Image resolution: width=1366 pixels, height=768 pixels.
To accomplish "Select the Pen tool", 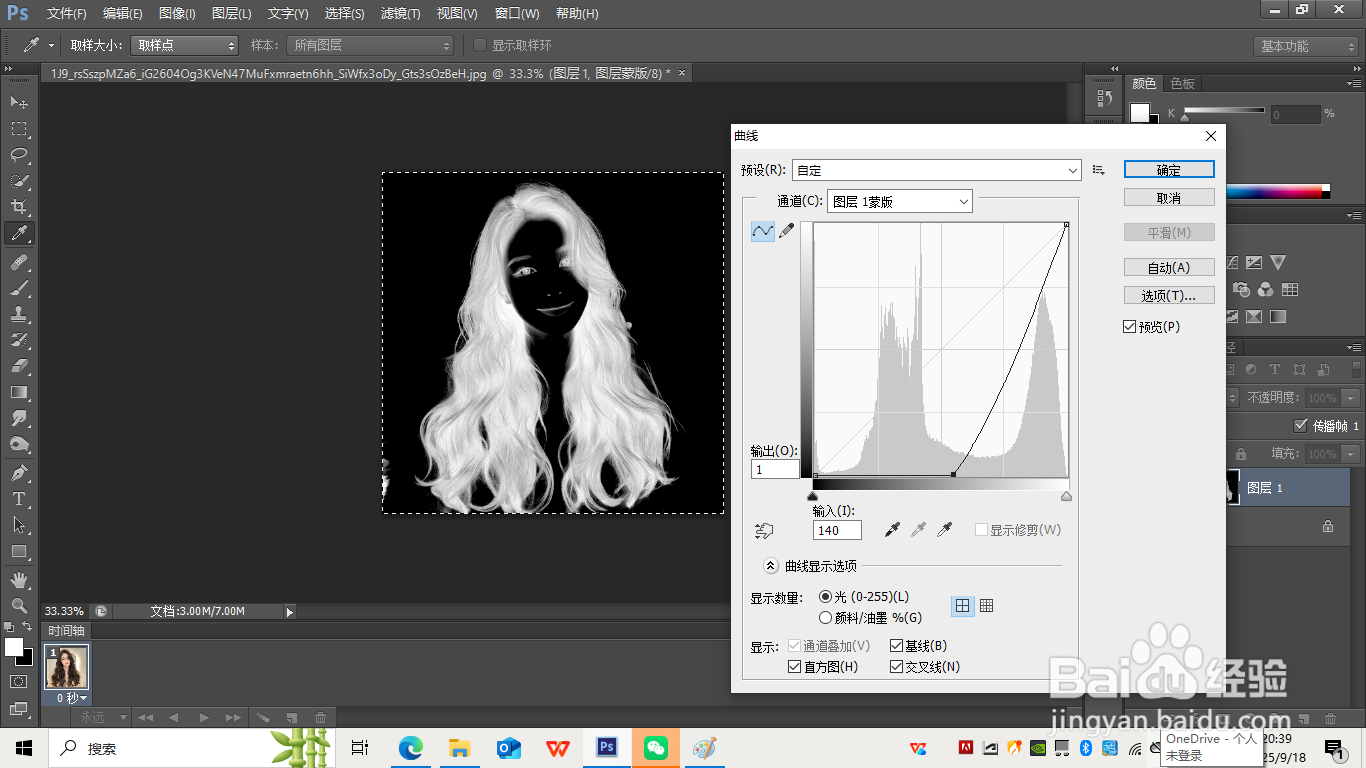I will point(19,473).
